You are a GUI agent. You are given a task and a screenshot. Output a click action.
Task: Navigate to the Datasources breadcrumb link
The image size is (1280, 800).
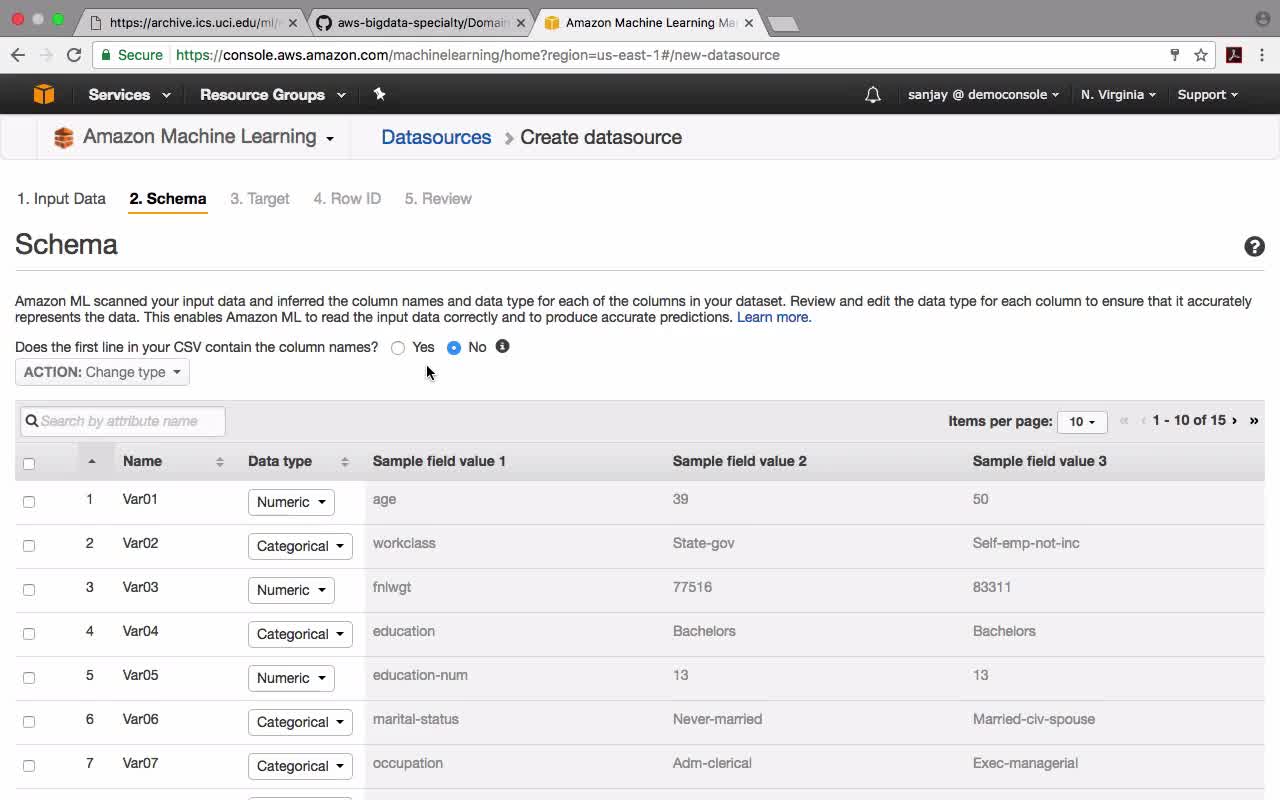coord(436,138)
